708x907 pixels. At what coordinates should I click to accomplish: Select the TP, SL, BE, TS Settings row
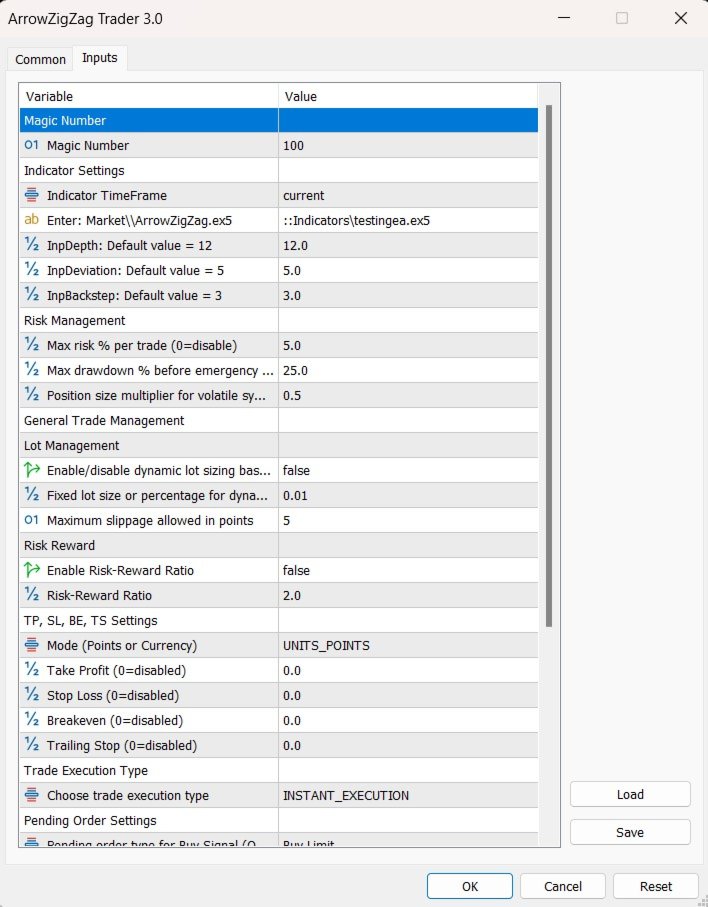coord(279,620)
